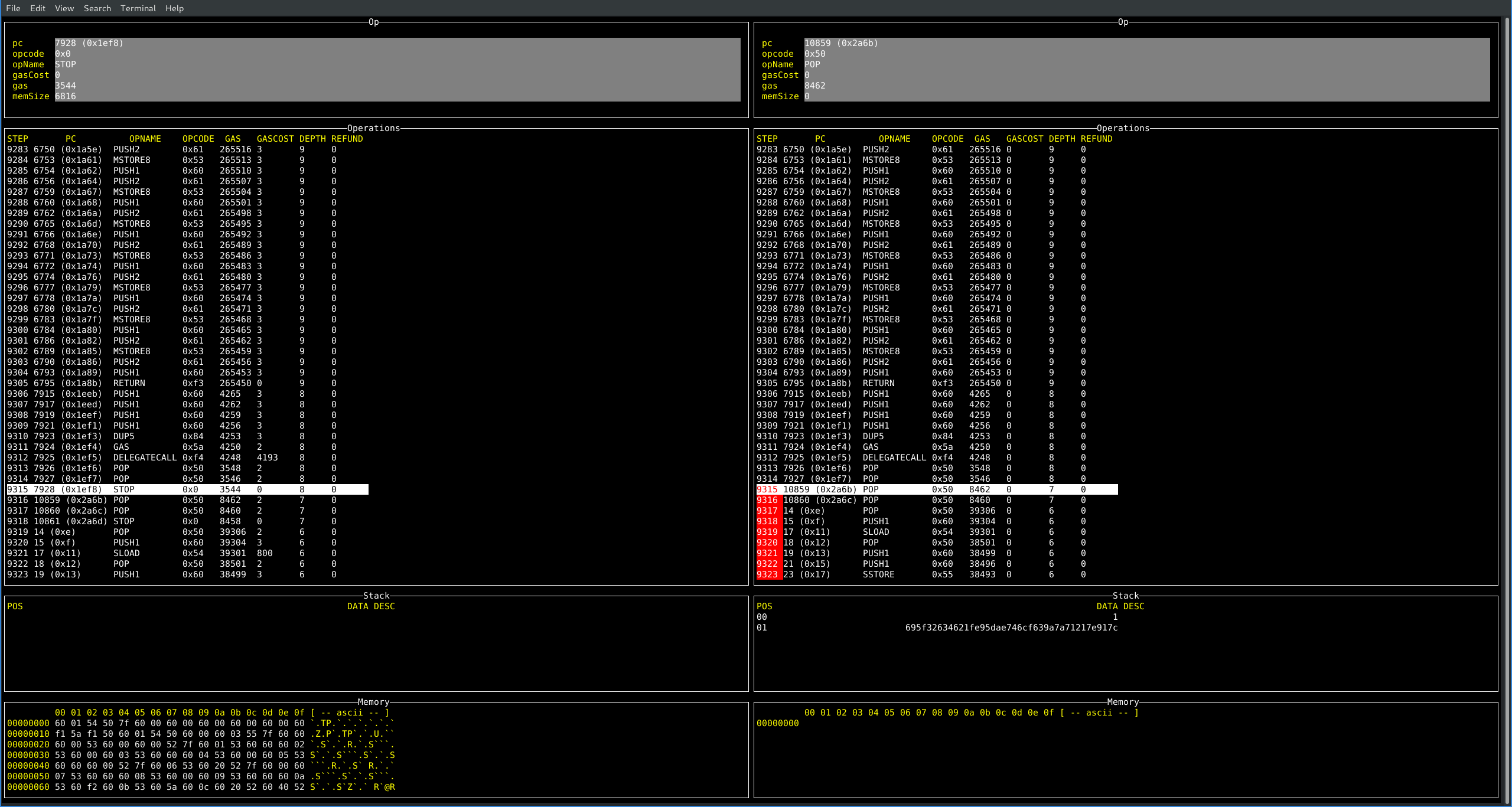1512x807 pixels.
Task: Click DELEGATECALL row step 9312 in left pane
Action: click(x=145, y=458)
